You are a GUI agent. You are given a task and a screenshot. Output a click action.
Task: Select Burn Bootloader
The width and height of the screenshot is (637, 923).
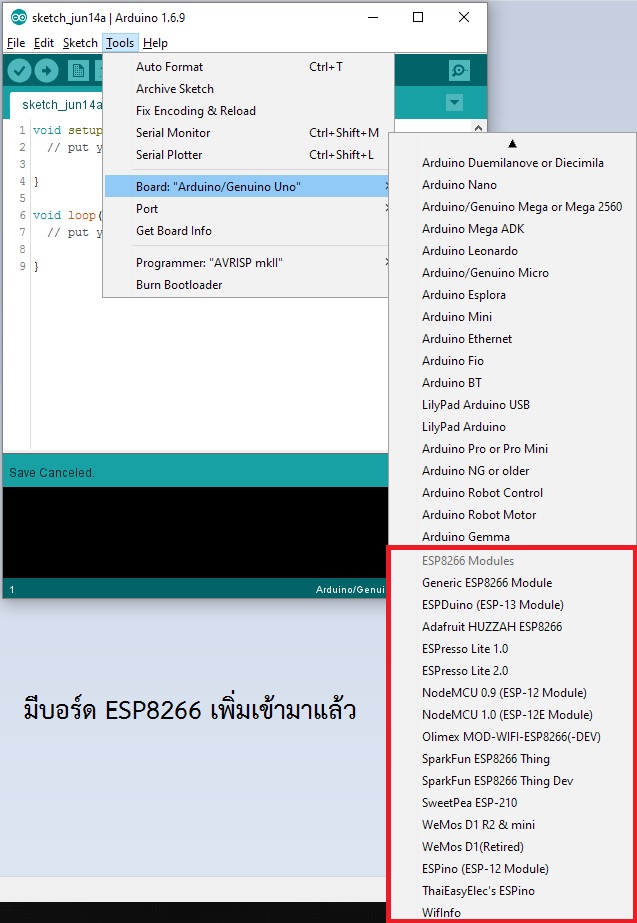coord(246,285)
